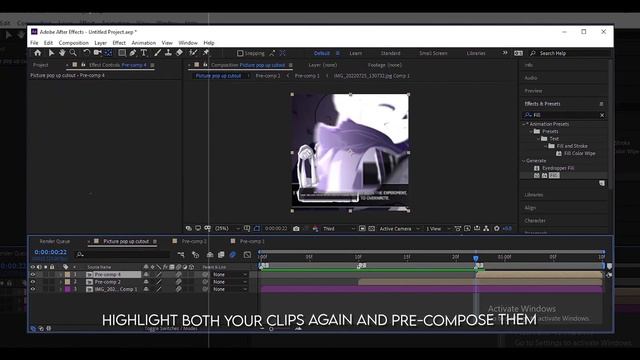Switch to the Small Screen workspace

433,53
